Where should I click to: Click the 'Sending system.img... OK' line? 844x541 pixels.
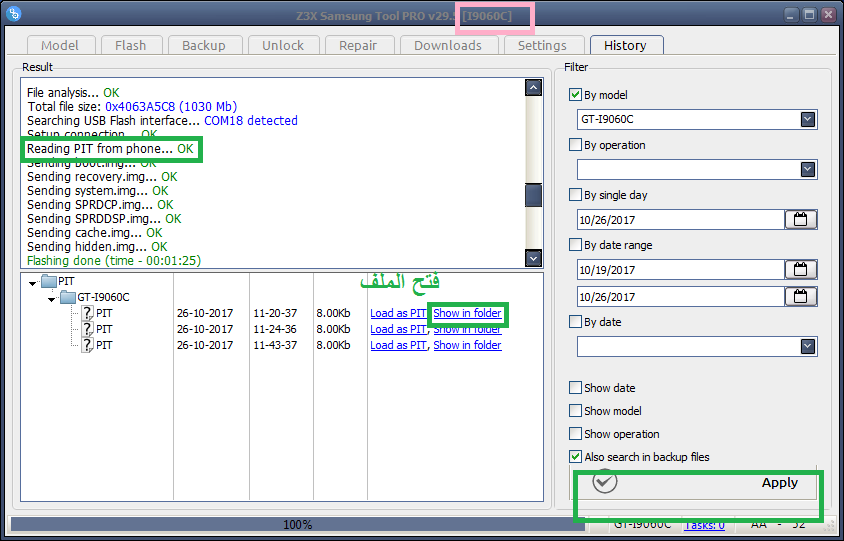[x=97, y=191]
